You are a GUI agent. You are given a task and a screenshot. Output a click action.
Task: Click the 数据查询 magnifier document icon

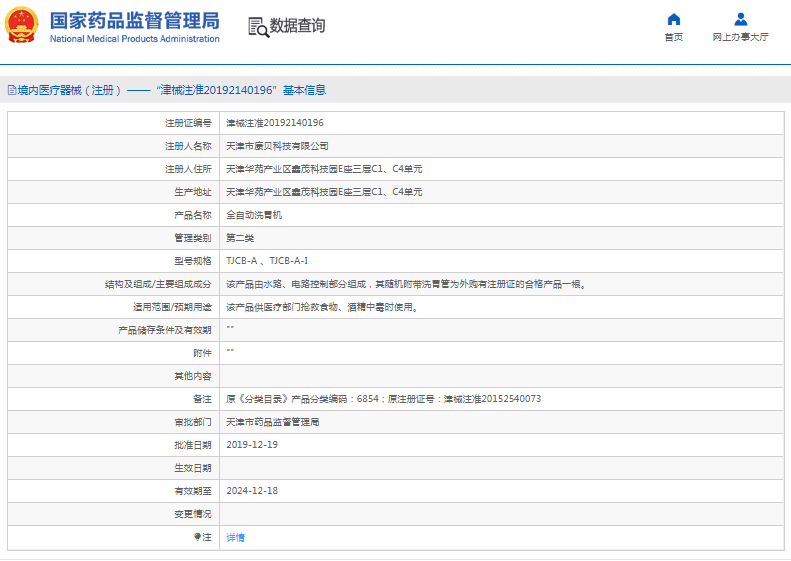pyautogui.click(x=258, y=27)
